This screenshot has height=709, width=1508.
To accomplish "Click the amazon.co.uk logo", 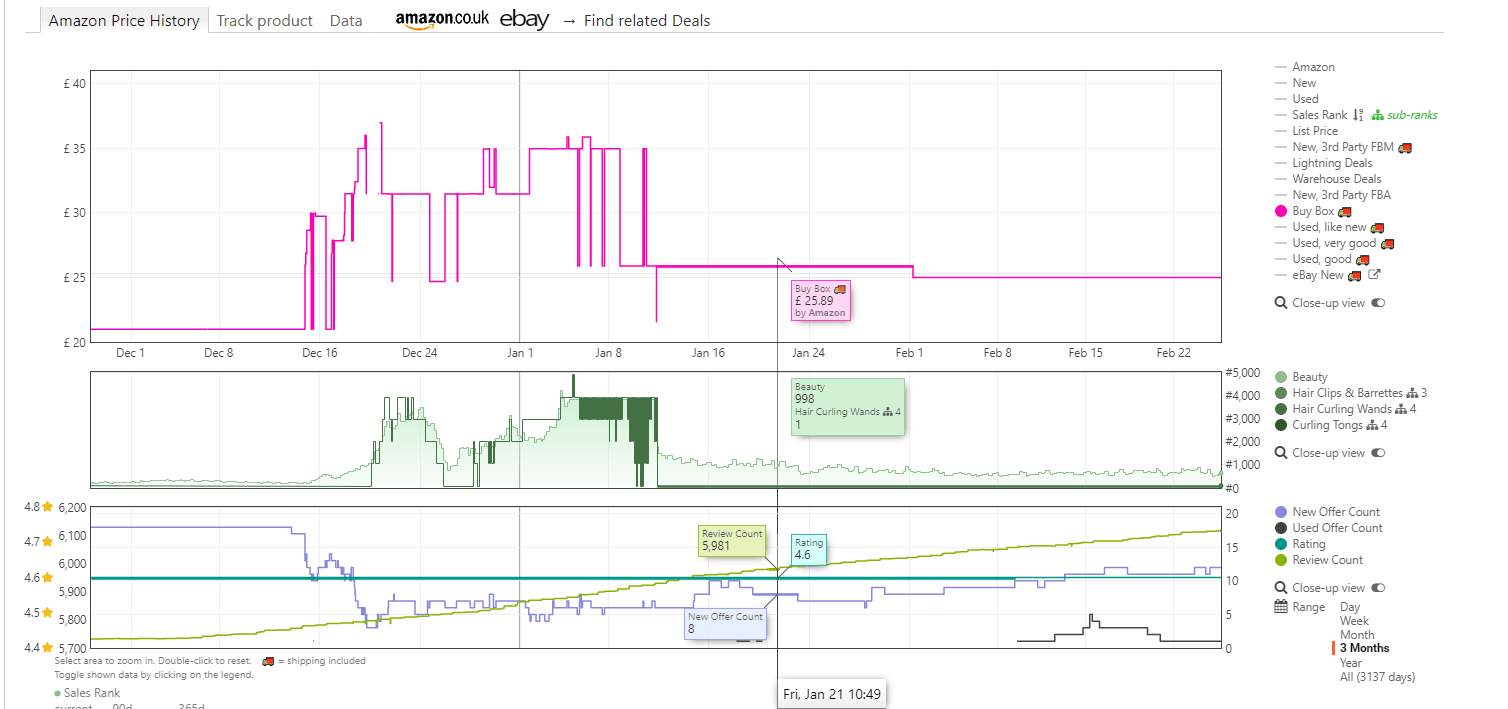I will (x=442, y=19).
